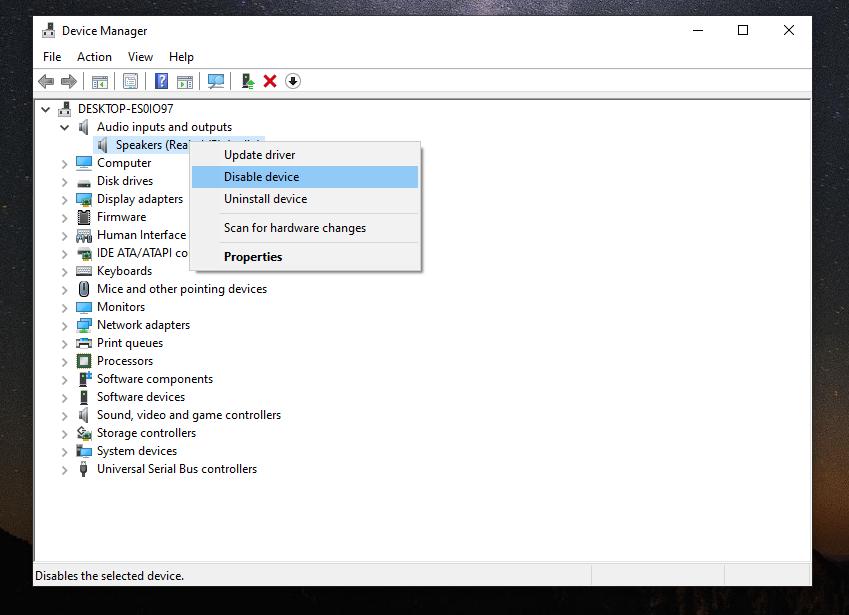Click the Show/Hide Console Tree toolbar icon
The height and width of the screenshot is (615, 849).
pyautogui.click(x=100, y=81)
